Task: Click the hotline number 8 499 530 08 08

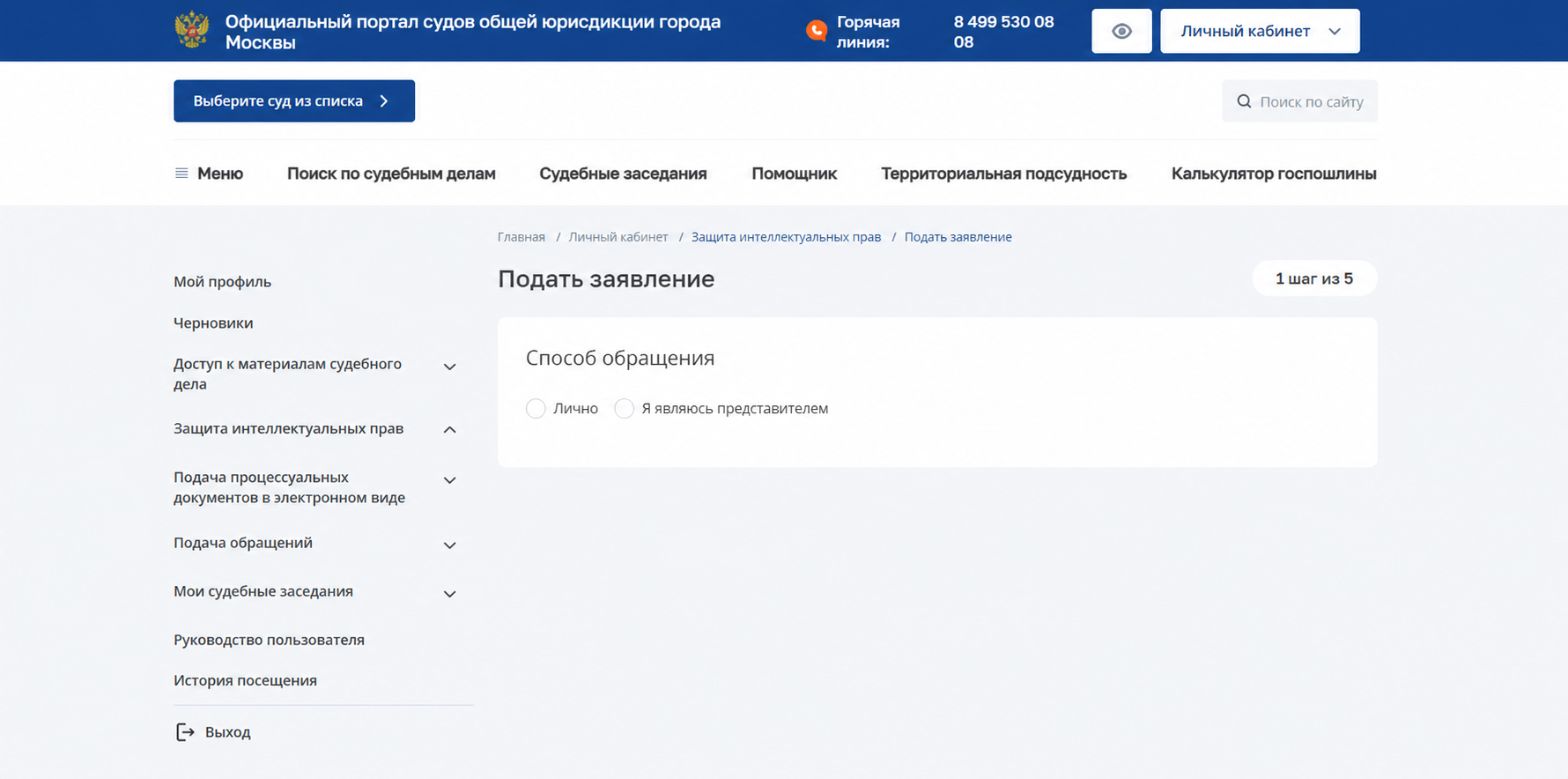Action: 1003,32
